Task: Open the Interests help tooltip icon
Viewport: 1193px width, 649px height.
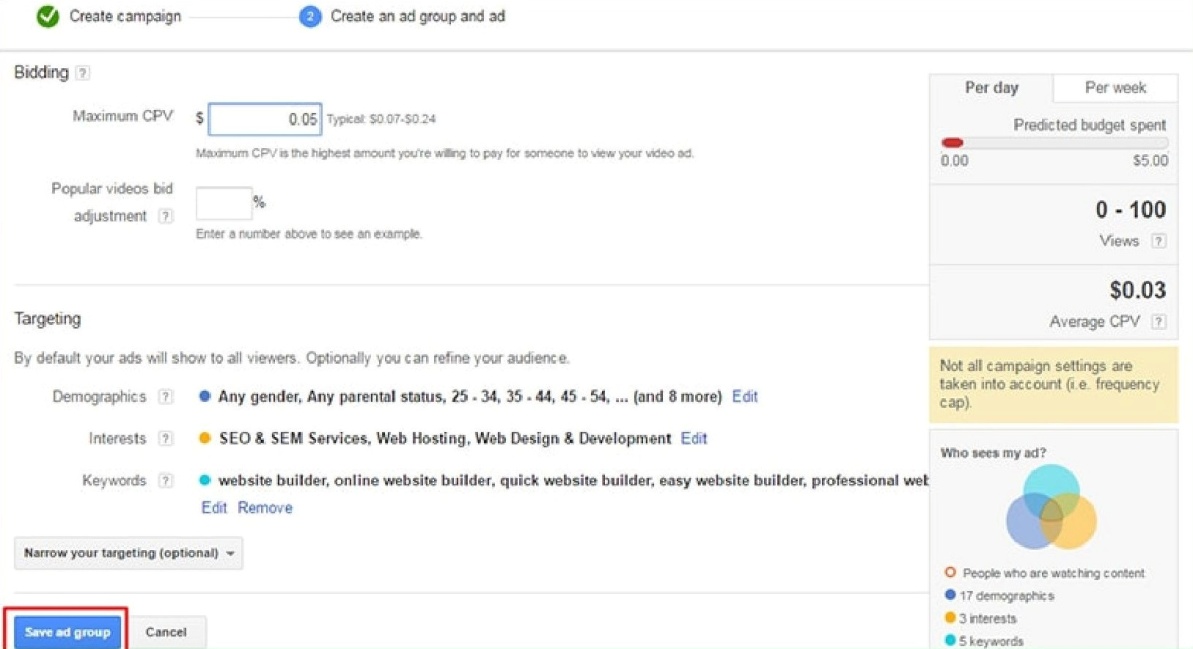Action: pyautogui.click(x=165, y=439)
